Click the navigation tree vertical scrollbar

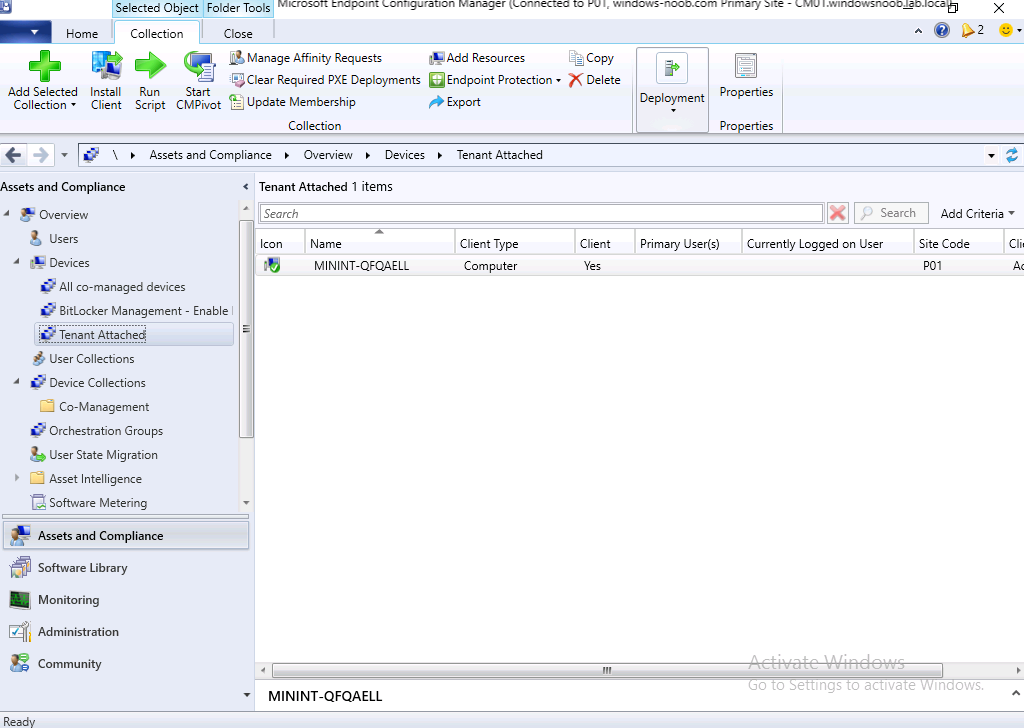(246, 328)
